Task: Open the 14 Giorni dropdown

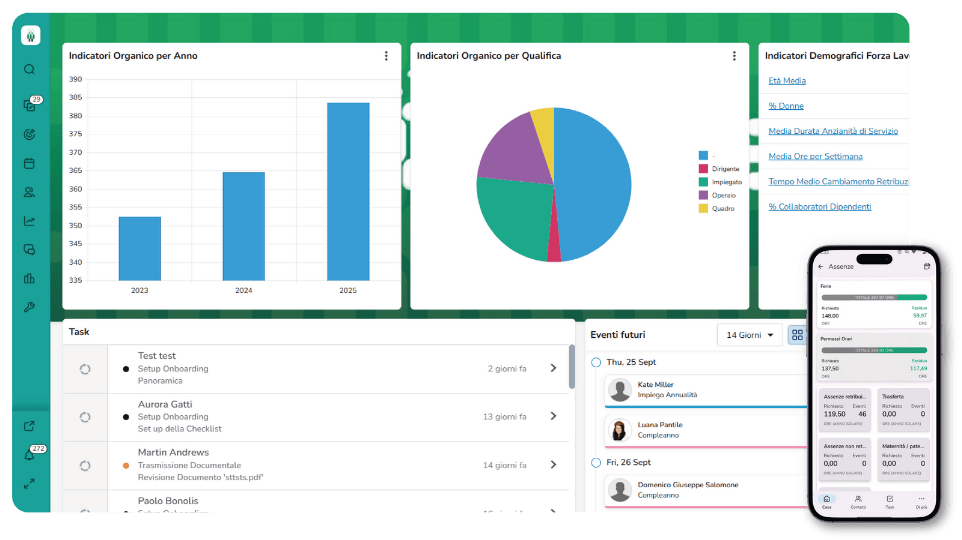Action: pos(749,335)
